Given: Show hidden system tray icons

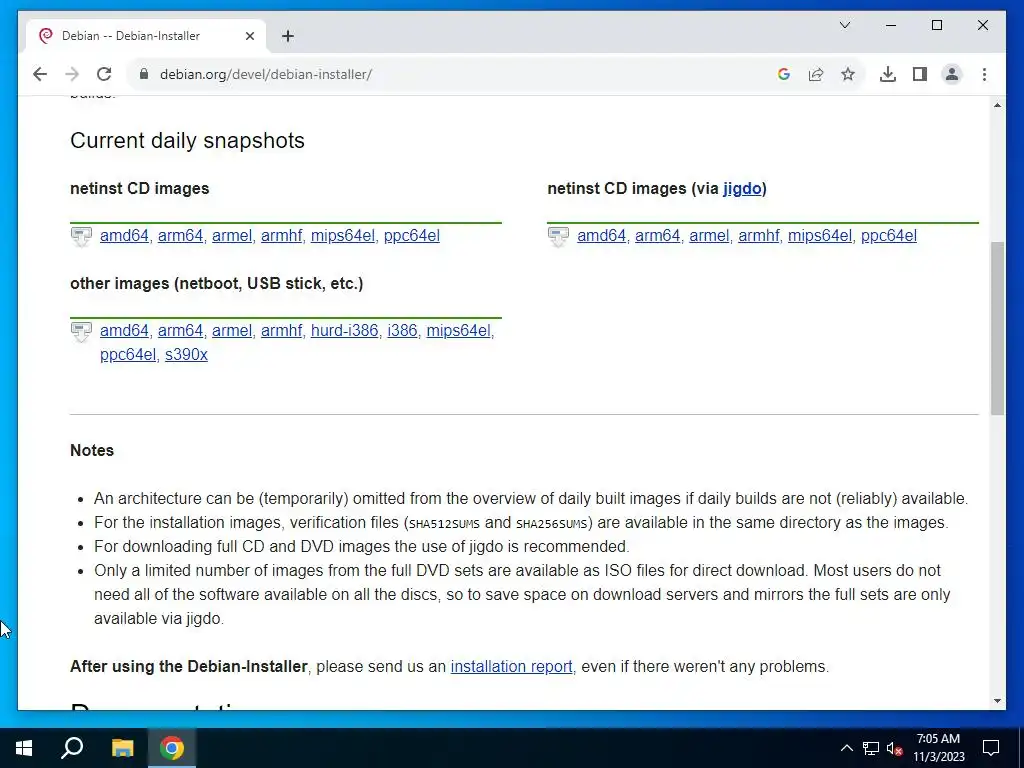Looking at the screenshot, I should click(x=846, y=748).
